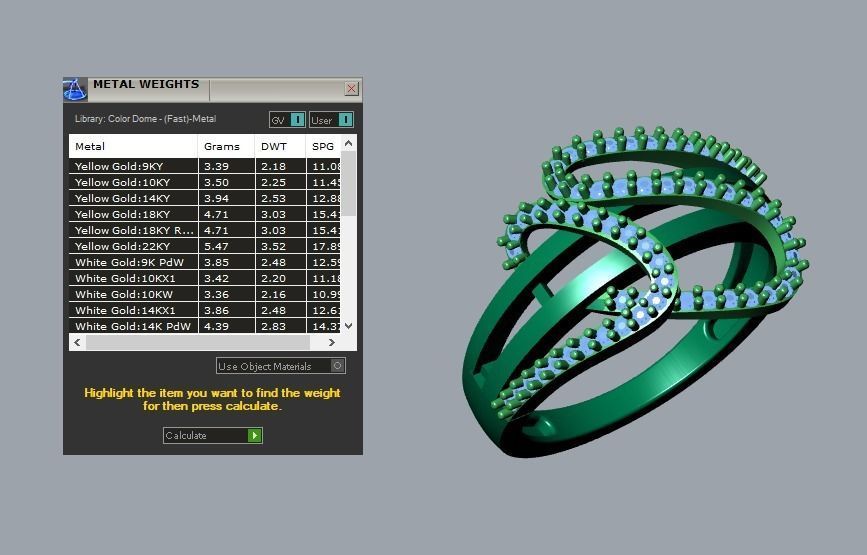Close the Metal Weights panel
867x555 pixels.
351,88
